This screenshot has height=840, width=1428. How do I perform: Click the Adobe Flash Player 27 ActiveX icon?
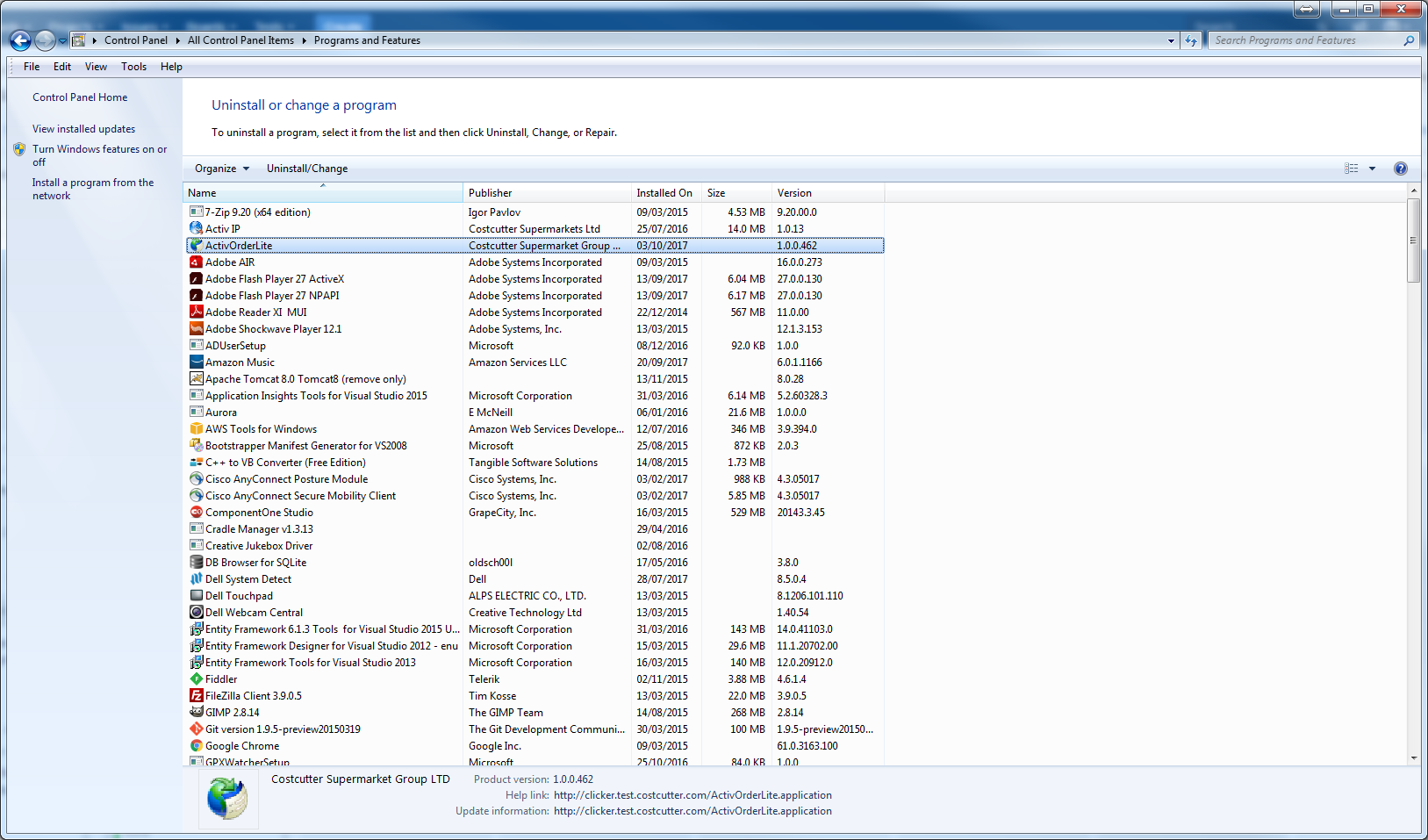(x=197, y=278)
